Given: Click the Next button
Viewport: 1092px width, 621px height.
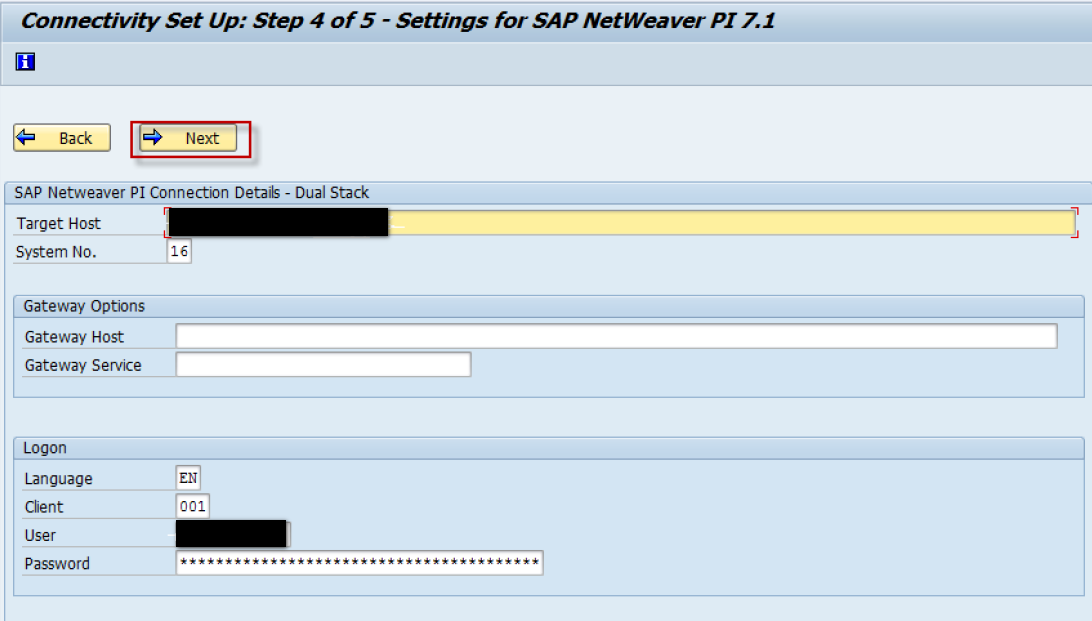Looking at the screenshot, I should pos(188,138).
